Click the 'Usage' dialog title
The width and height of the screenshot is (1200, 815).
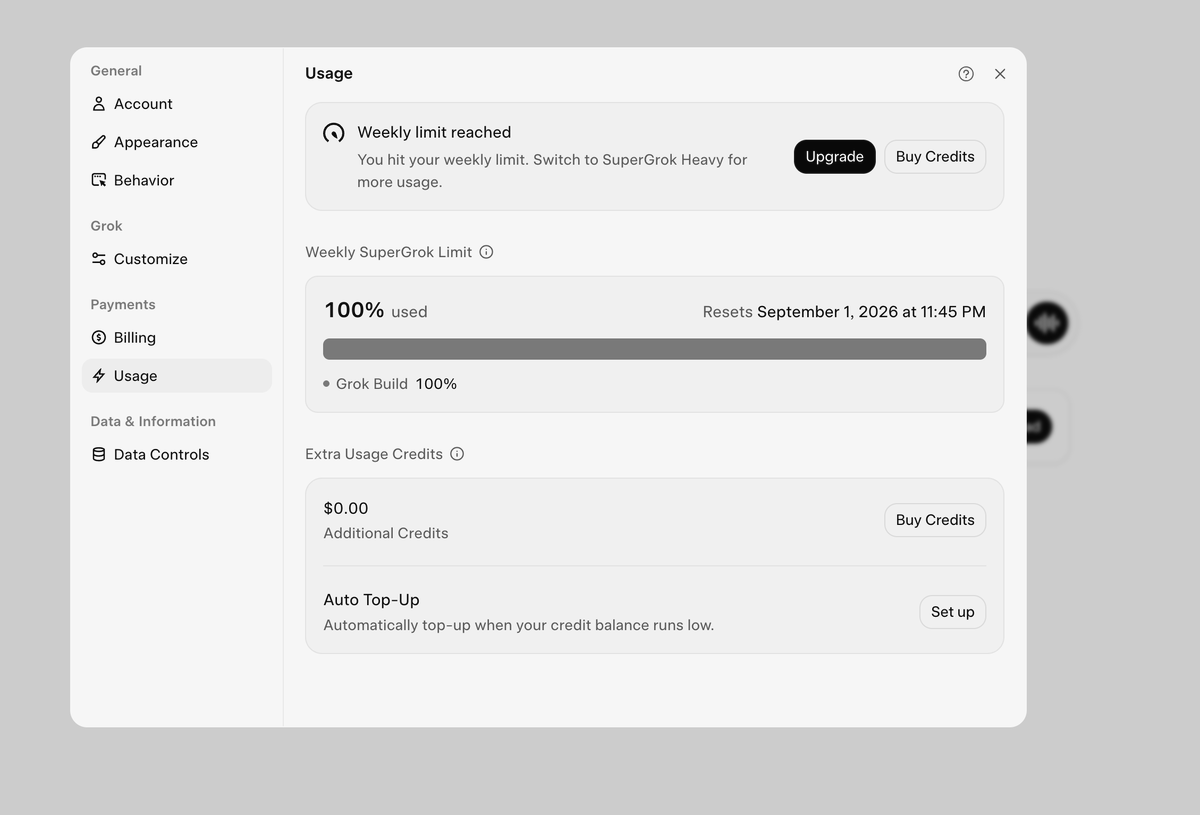pos(329,73)
